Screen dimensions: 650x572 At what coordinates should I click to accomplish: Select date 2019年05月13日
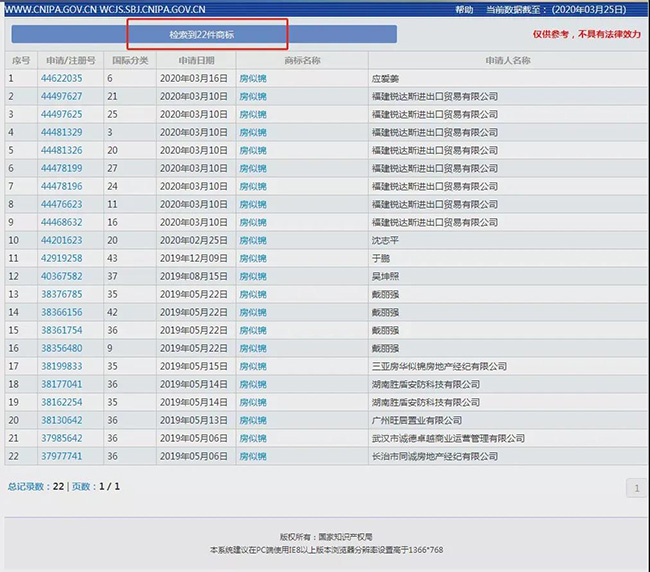click(x=194, y=420)
